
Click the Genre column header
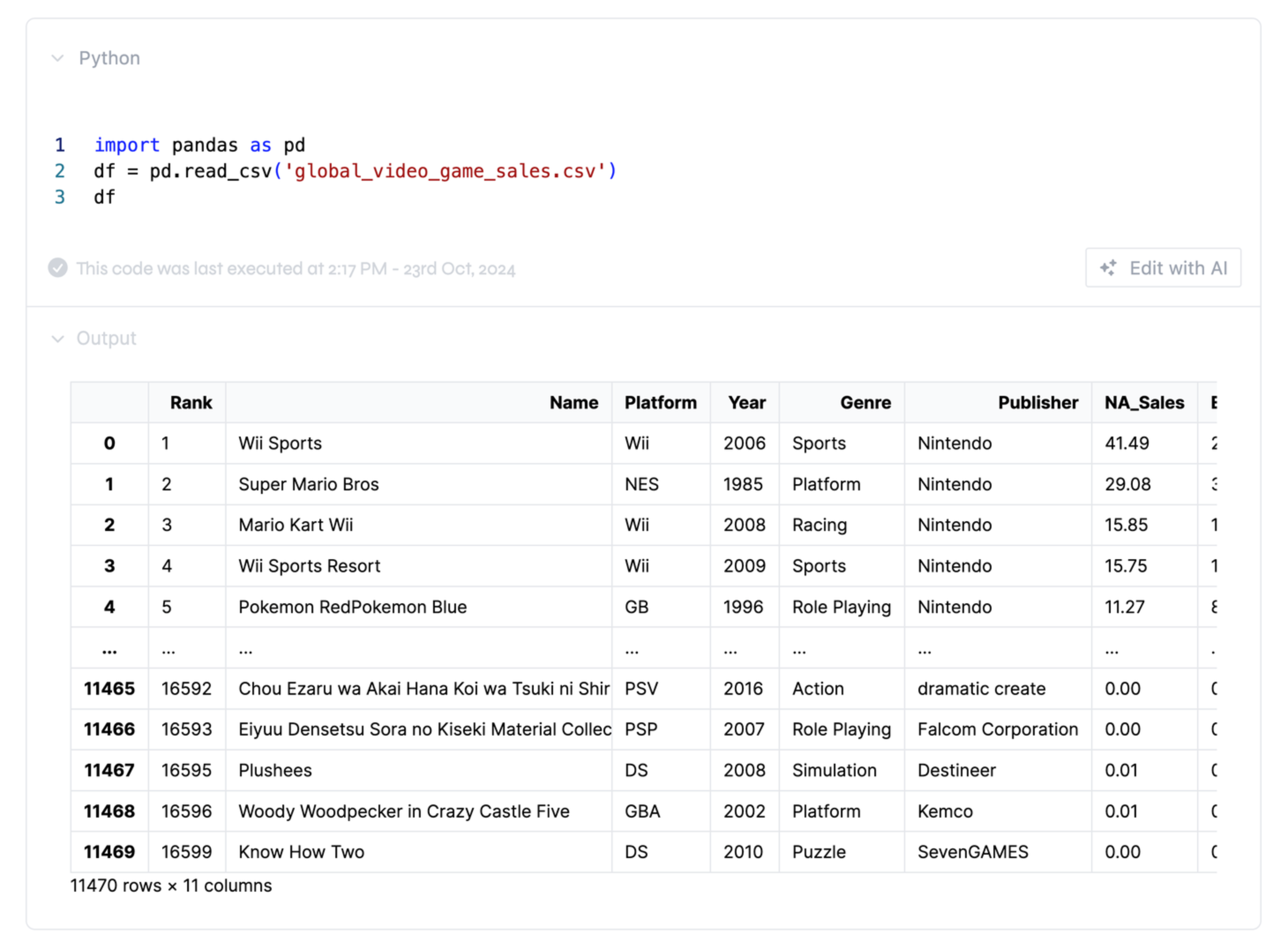click(x=865, y=402)
